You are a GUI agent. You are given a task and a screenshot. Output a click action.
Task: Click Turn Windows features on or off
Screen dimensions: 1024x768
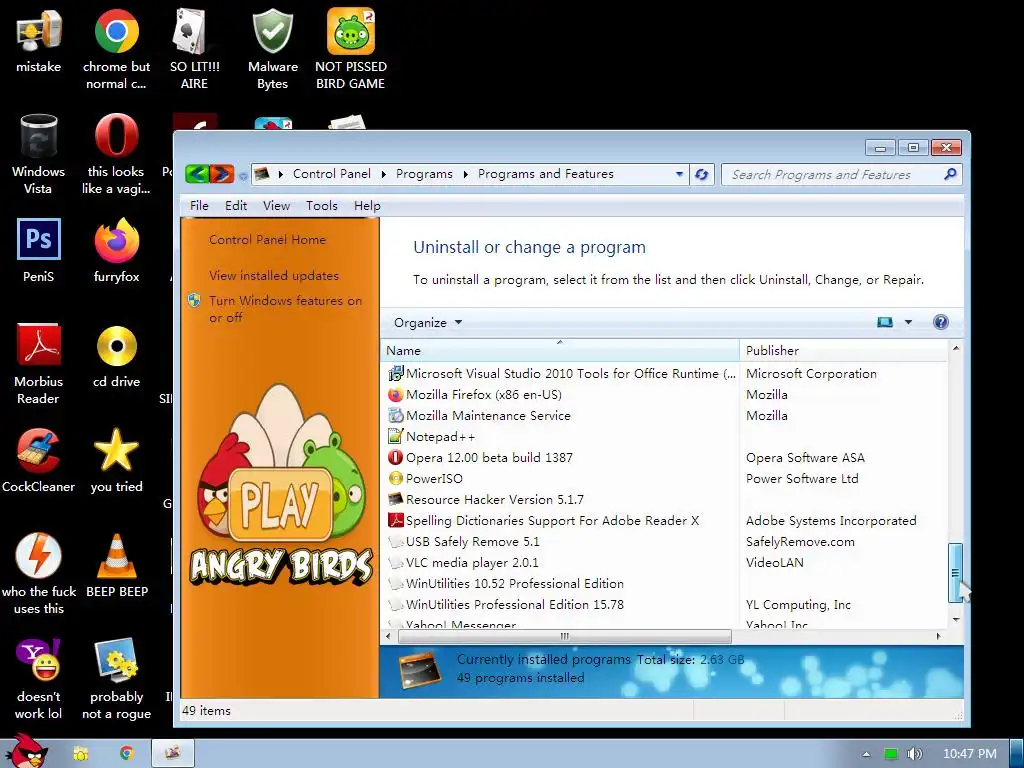click(285, 309)
